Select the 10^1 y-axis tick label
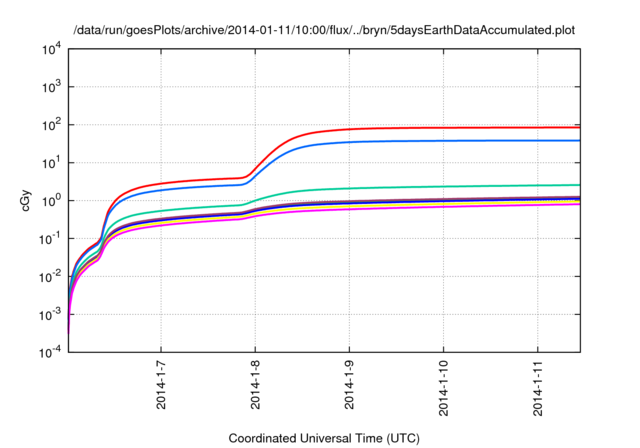The image size is (640, 448). [52, 163]
